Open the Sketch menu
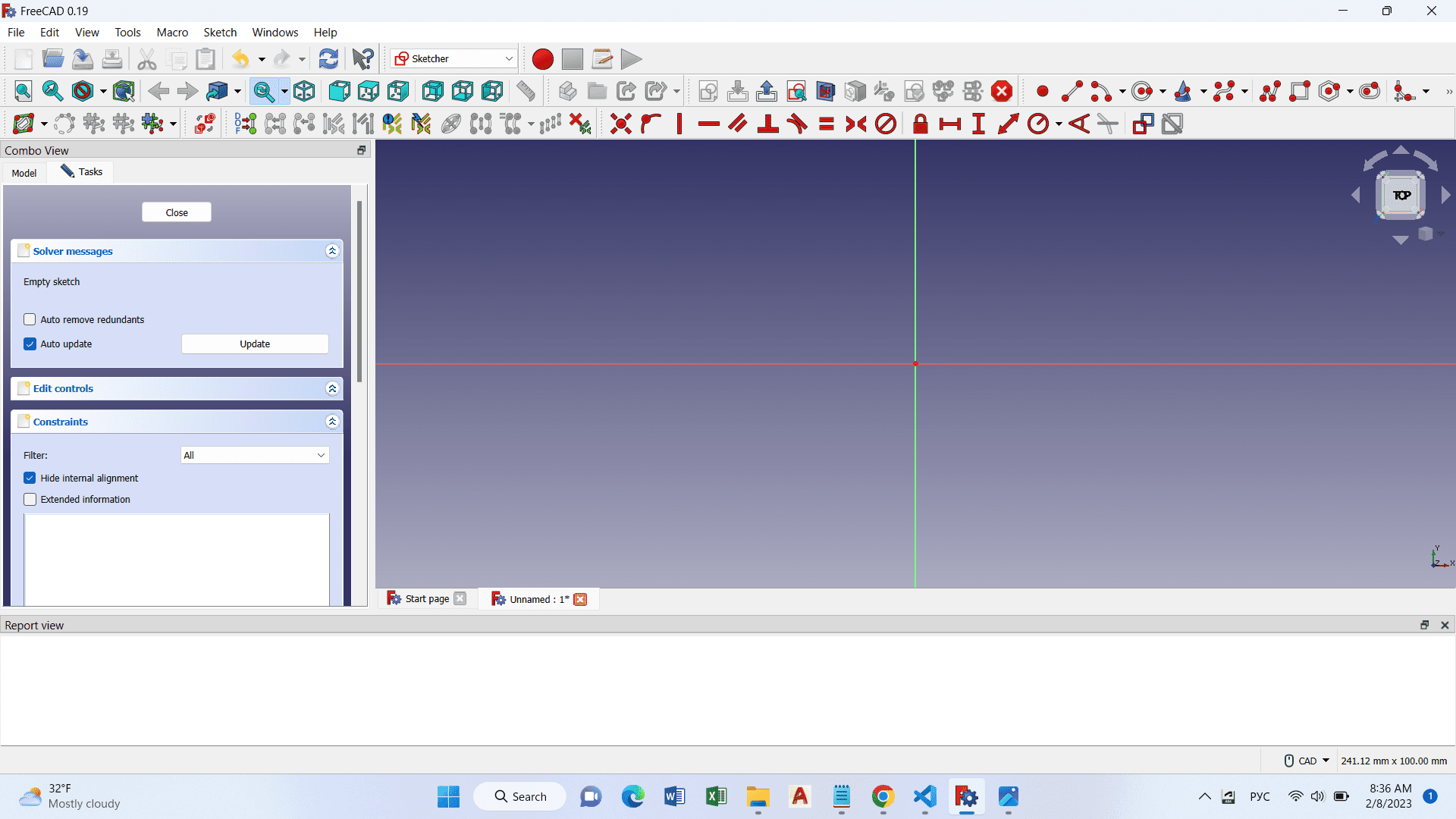 point(220,32)
